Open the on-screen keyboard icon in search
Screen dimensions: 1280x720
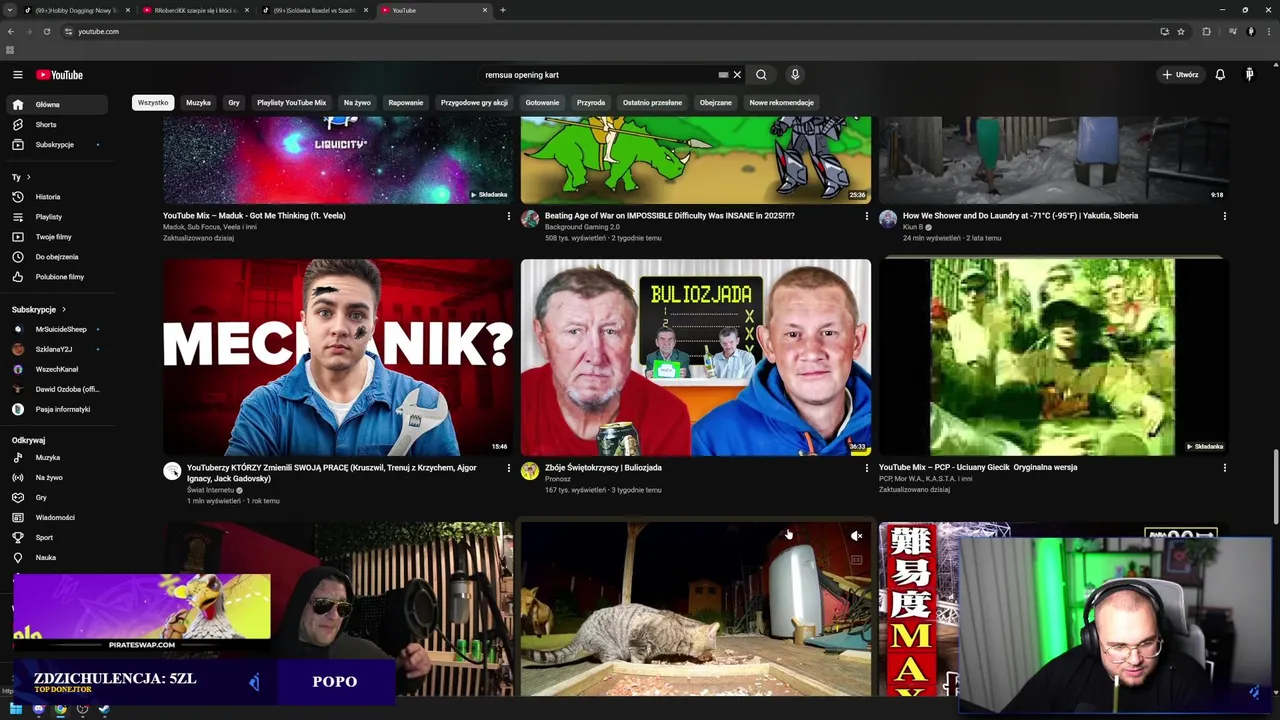(x=723, y=75)
